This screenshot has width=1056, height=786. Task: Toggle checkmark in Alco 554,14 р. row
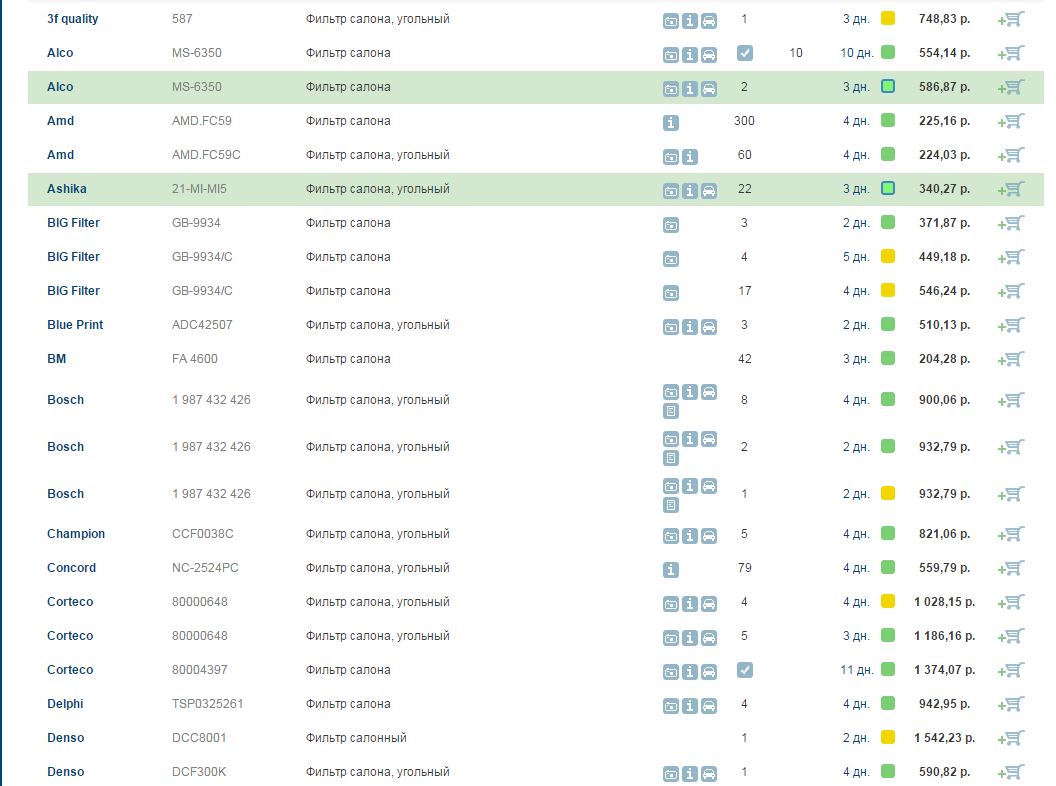pos(744,53)
